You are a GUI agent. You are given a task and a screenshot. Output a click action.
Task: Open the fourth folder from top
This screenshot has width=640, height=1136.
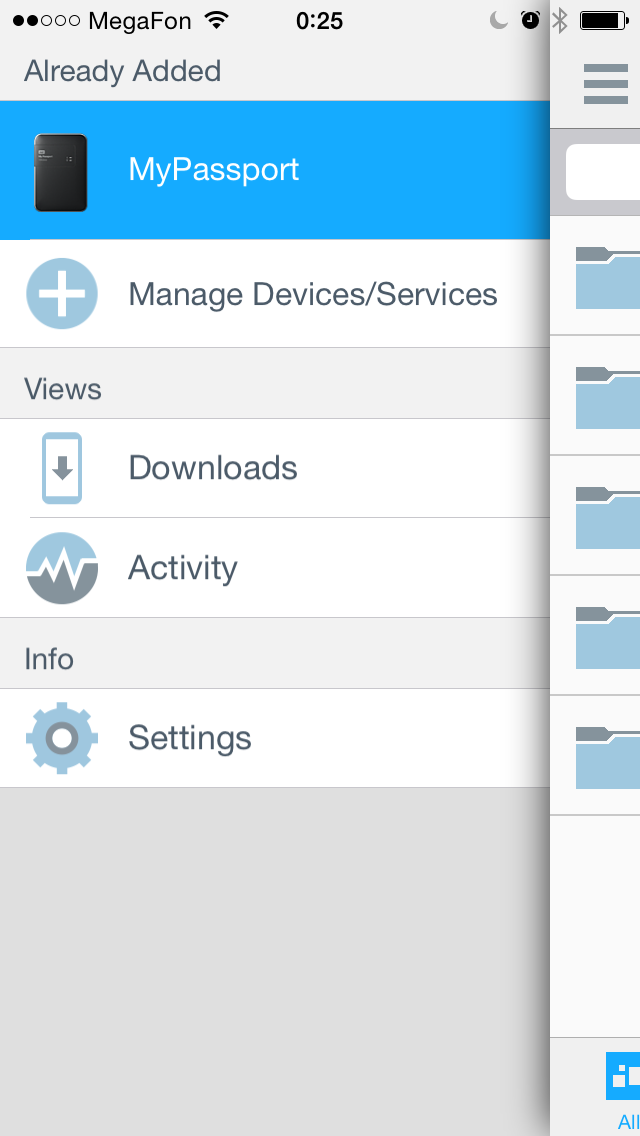pos(608,636)
